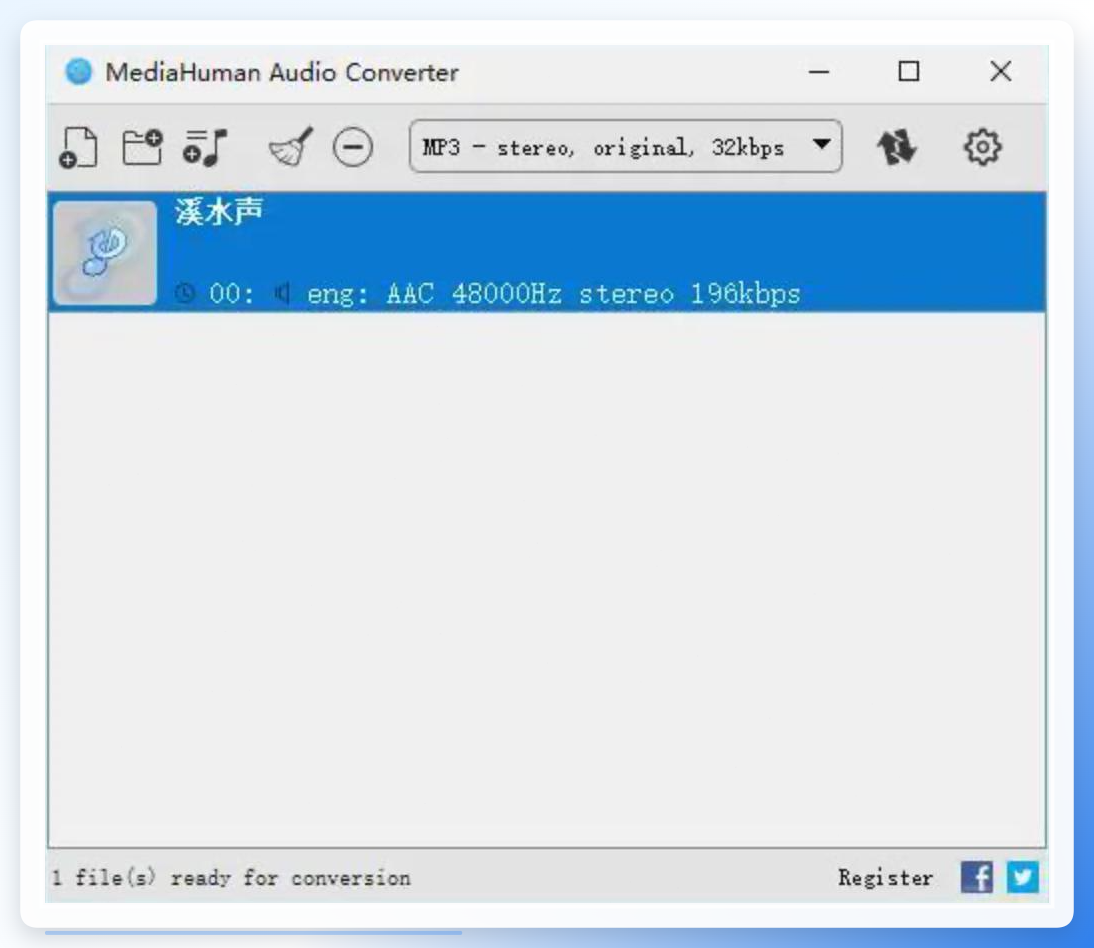Click the speaker icon in the track row
The height and width of the screenshot is (948, 1094).
point(282,293)
